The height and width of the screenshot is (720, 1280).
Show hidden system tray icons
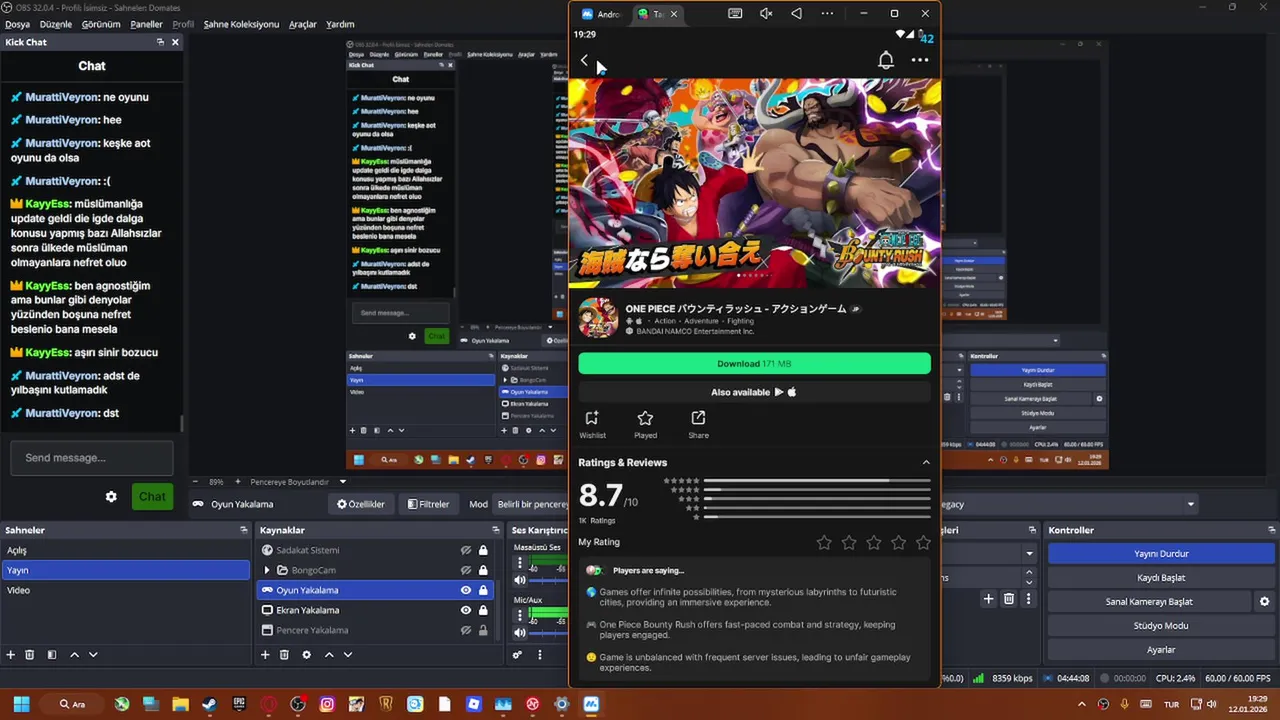[x=1082, y=704]
